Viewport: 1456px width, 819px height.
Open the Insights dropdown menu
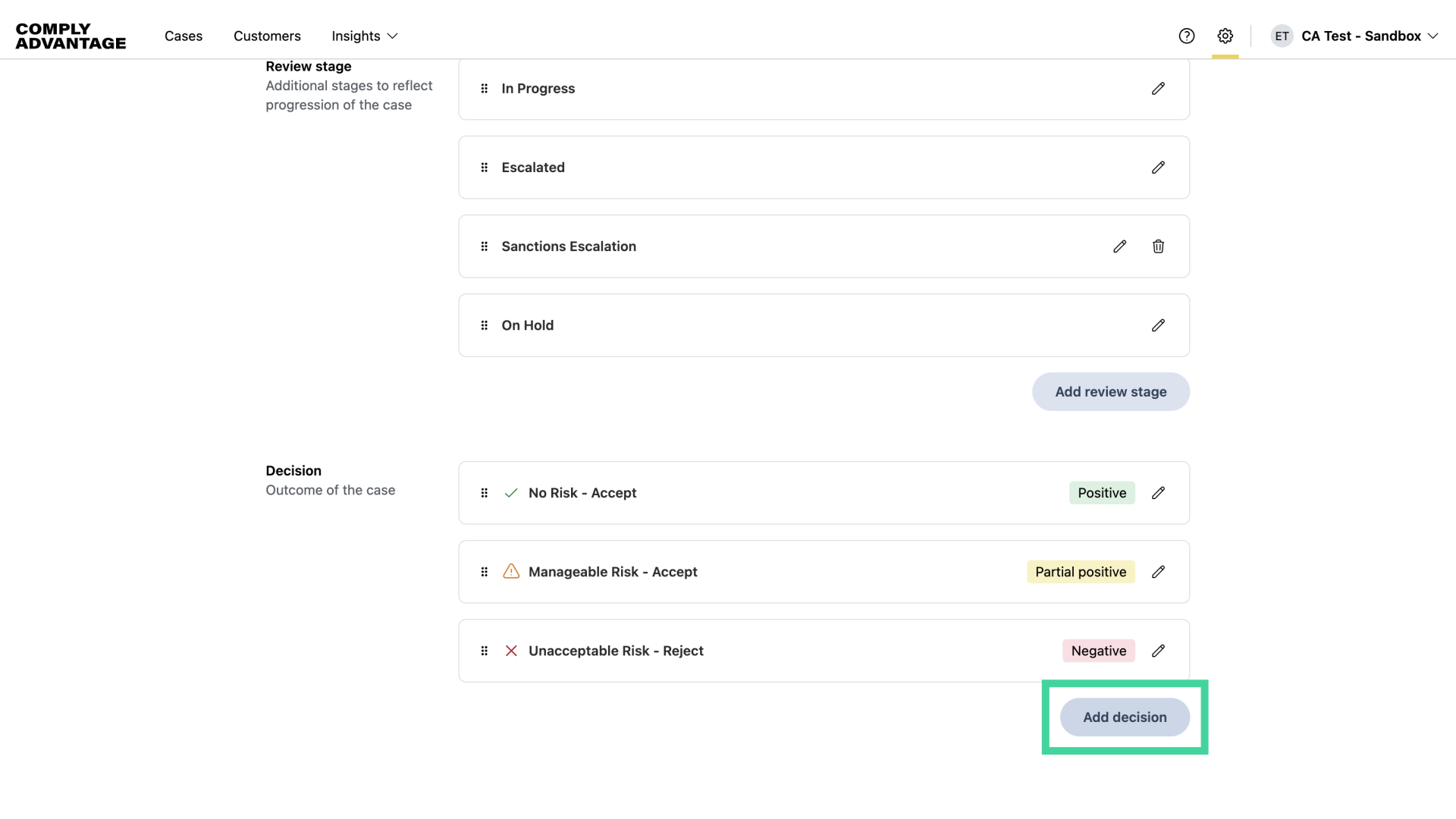tap(364, 36)
